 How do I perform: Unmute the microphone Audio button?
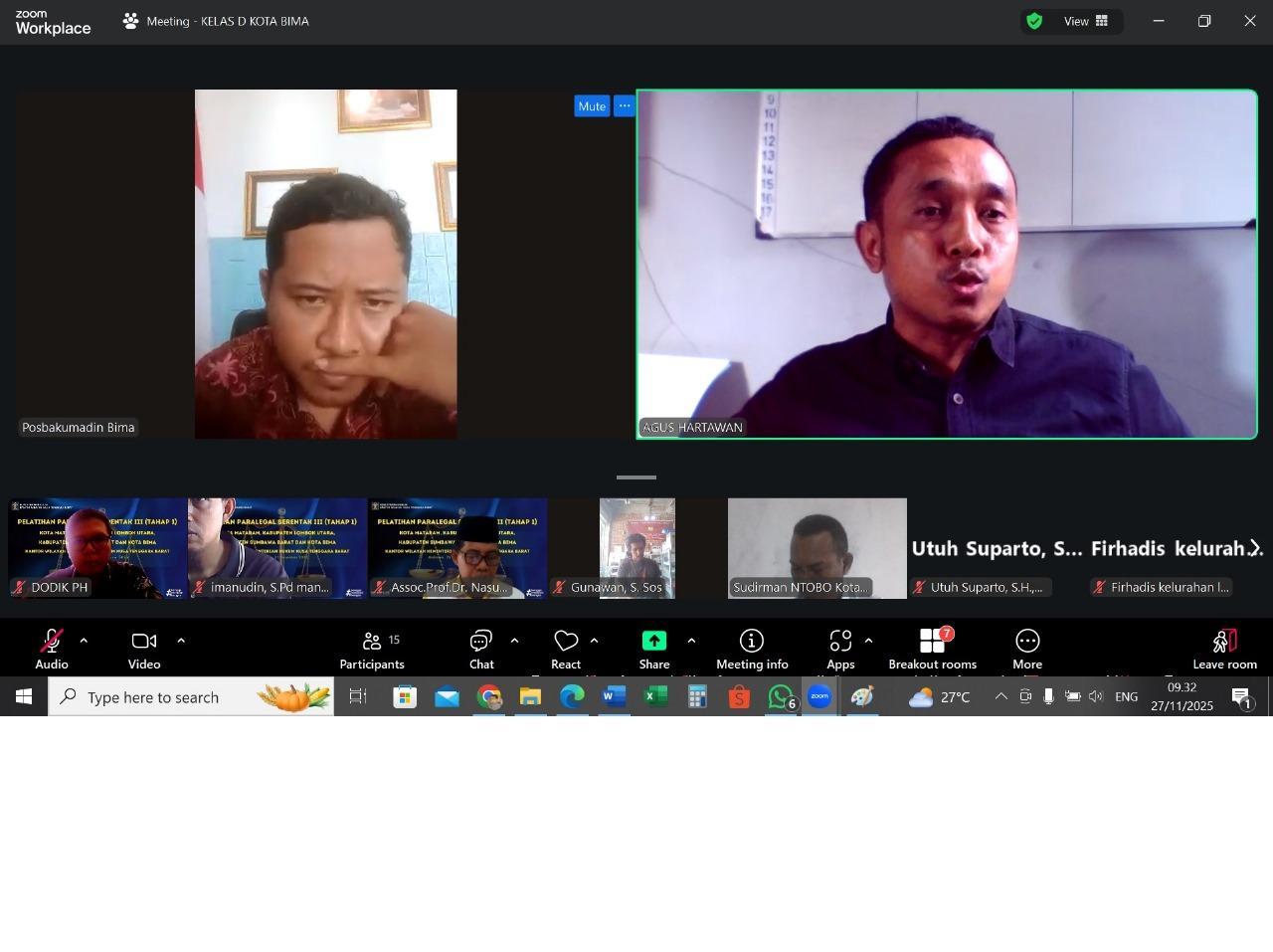coord(52,649)
